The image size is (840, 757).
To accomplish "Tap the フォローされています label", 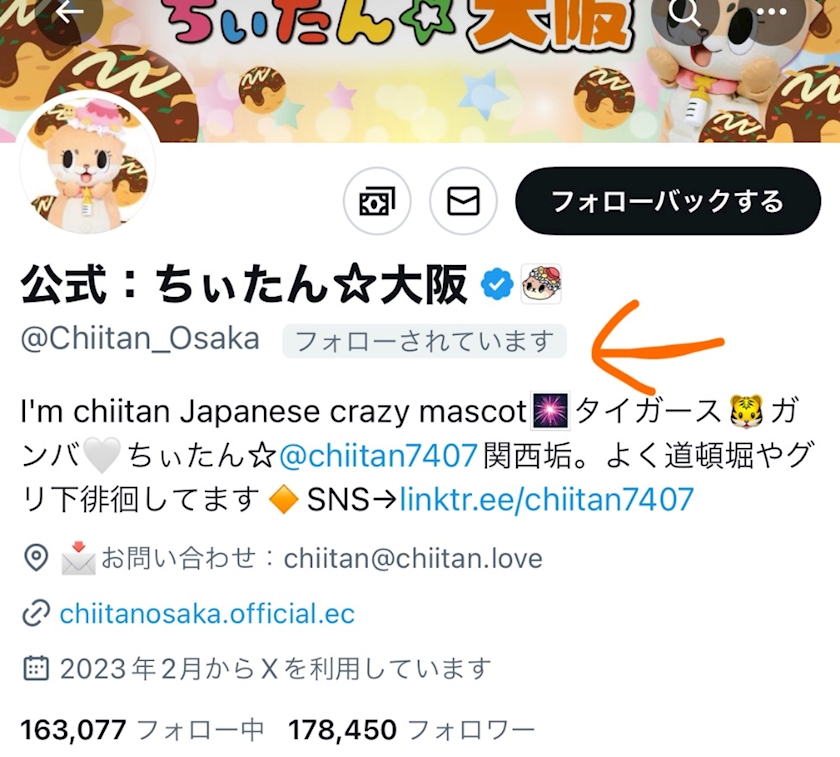I will pyautogui.click(x=424, y=341).
